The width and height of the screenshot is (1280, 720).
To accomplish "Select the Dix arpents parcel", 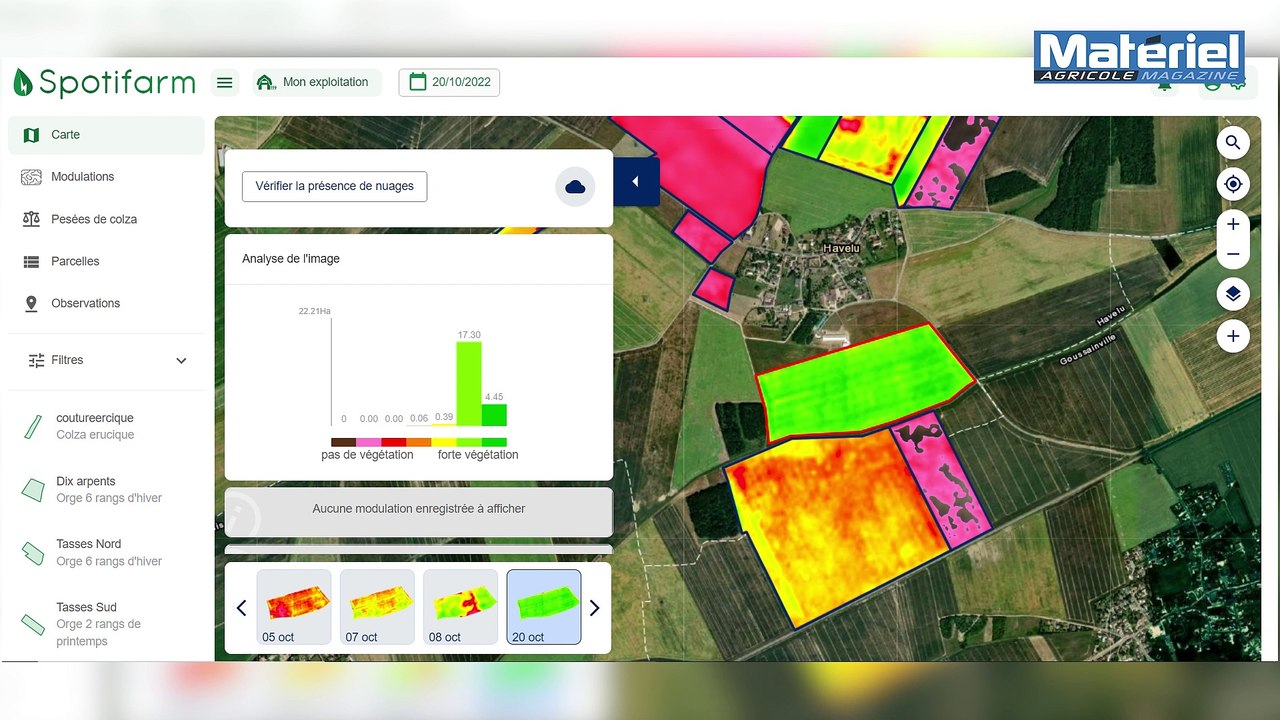I will (x=106, y=489).
